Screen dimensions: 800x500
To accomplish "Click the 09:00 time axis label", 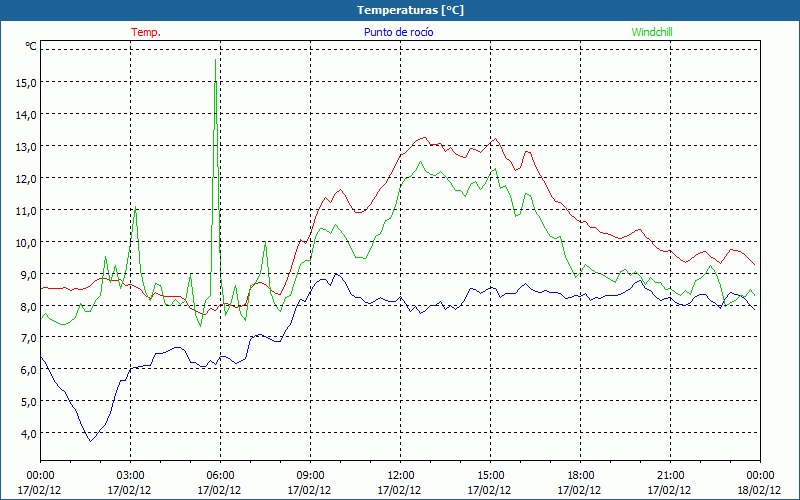I will click(310, 476).
